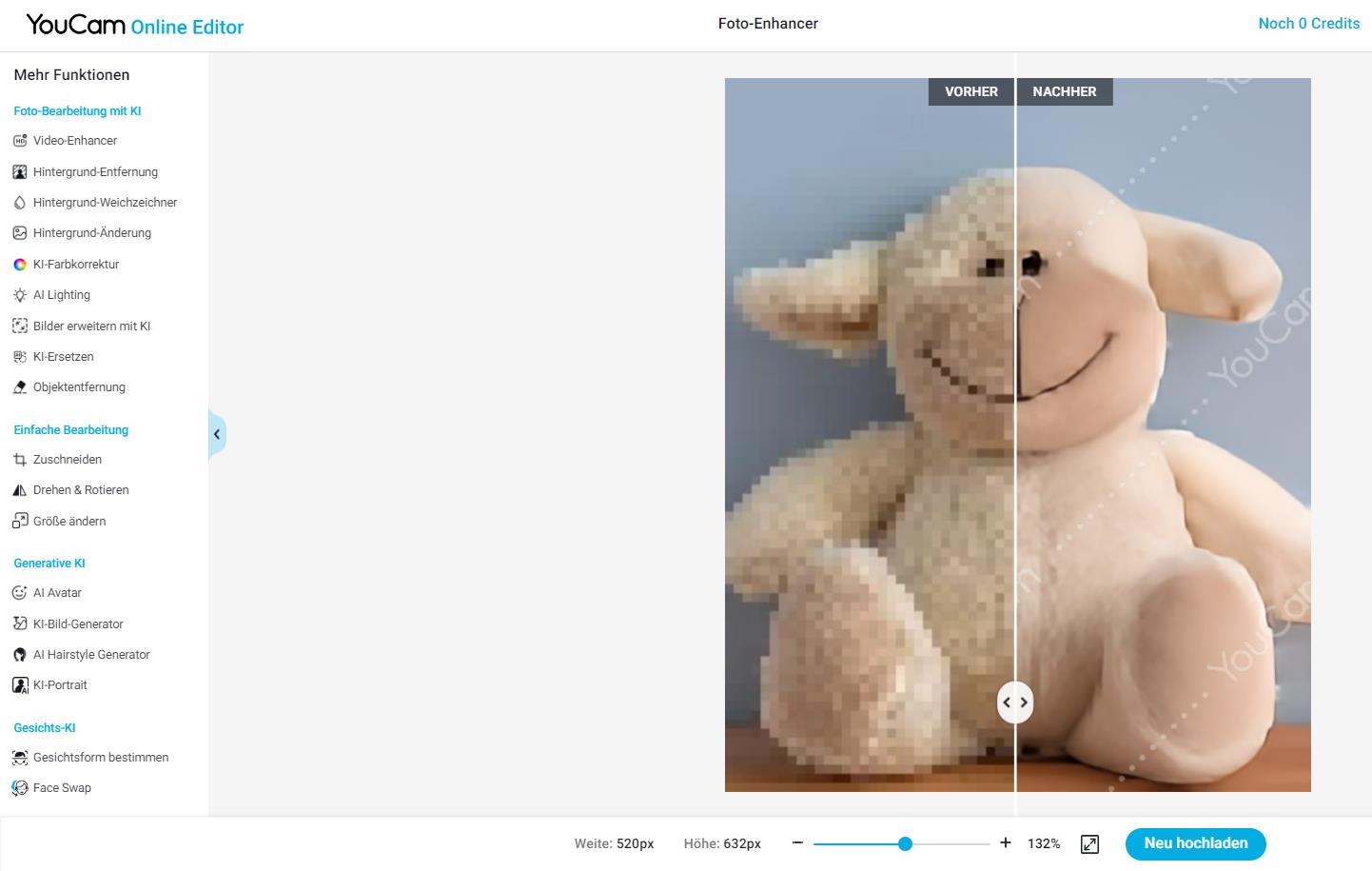Screen dimensions: 1372x871
Task: Click the before/after comparison slider handle
Action: tap(1015, 703)
